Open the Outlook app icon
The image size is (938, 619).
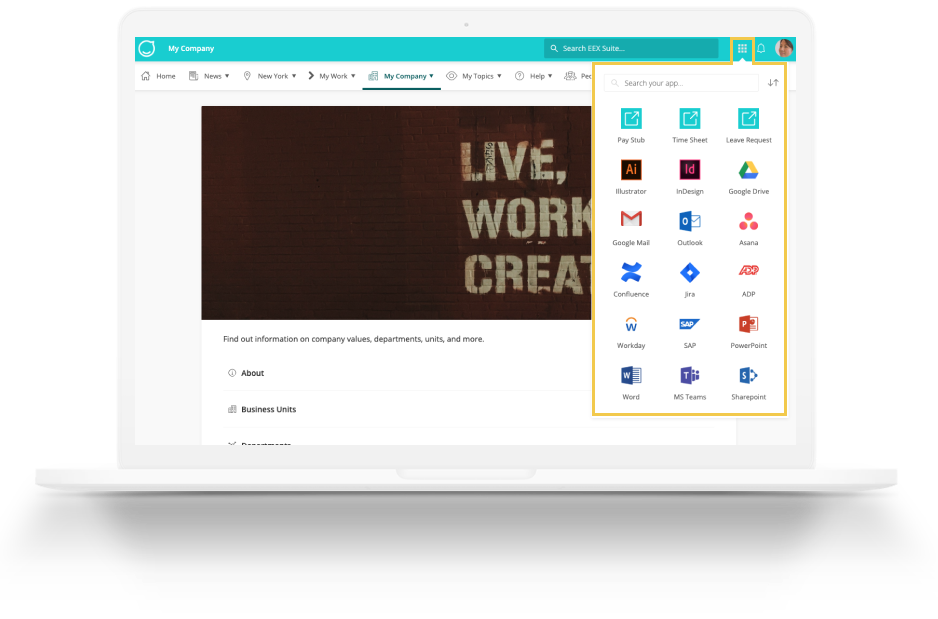pos(689,221)
